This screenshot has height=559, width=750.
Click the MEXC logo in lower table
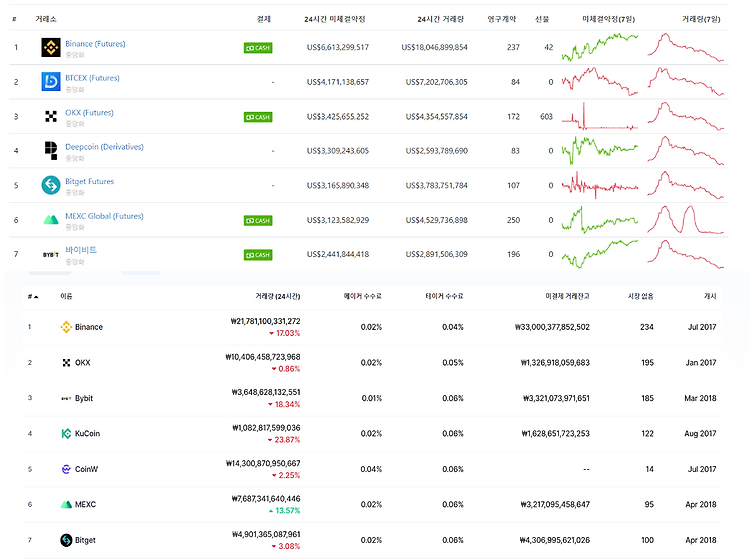[66, 504]
